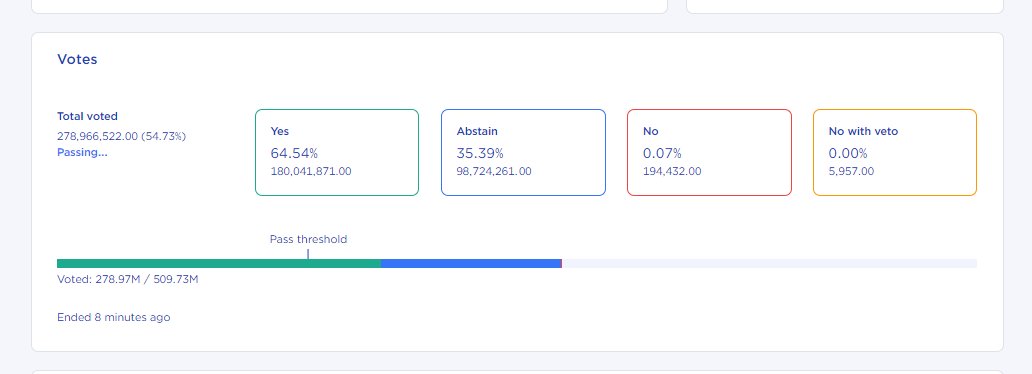Viewport: 1032px width, 374px height.
Task: Click the 64.54% Yes percentage
Action: [294, 153]
